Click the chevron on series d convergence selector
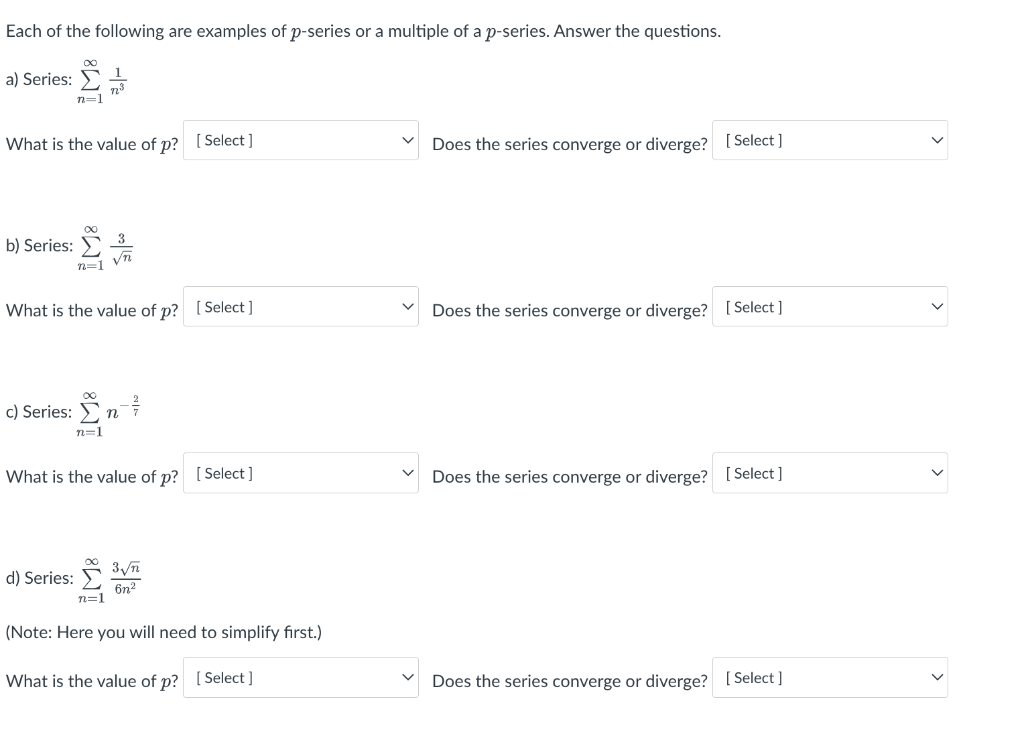The width and height of the screenshot is (1024, 736). (x=937, y=677)
